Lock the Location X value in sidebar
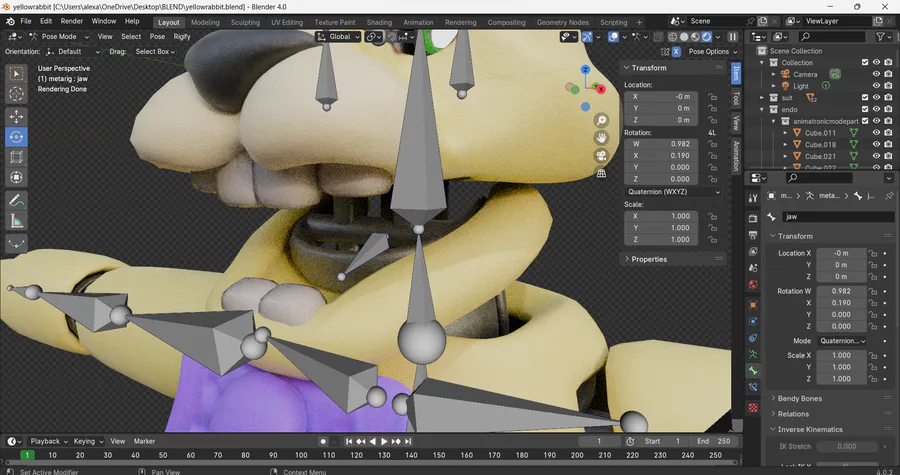Image resolution: width=900 pixels, height=475 pixels. [x=712, y=96]
